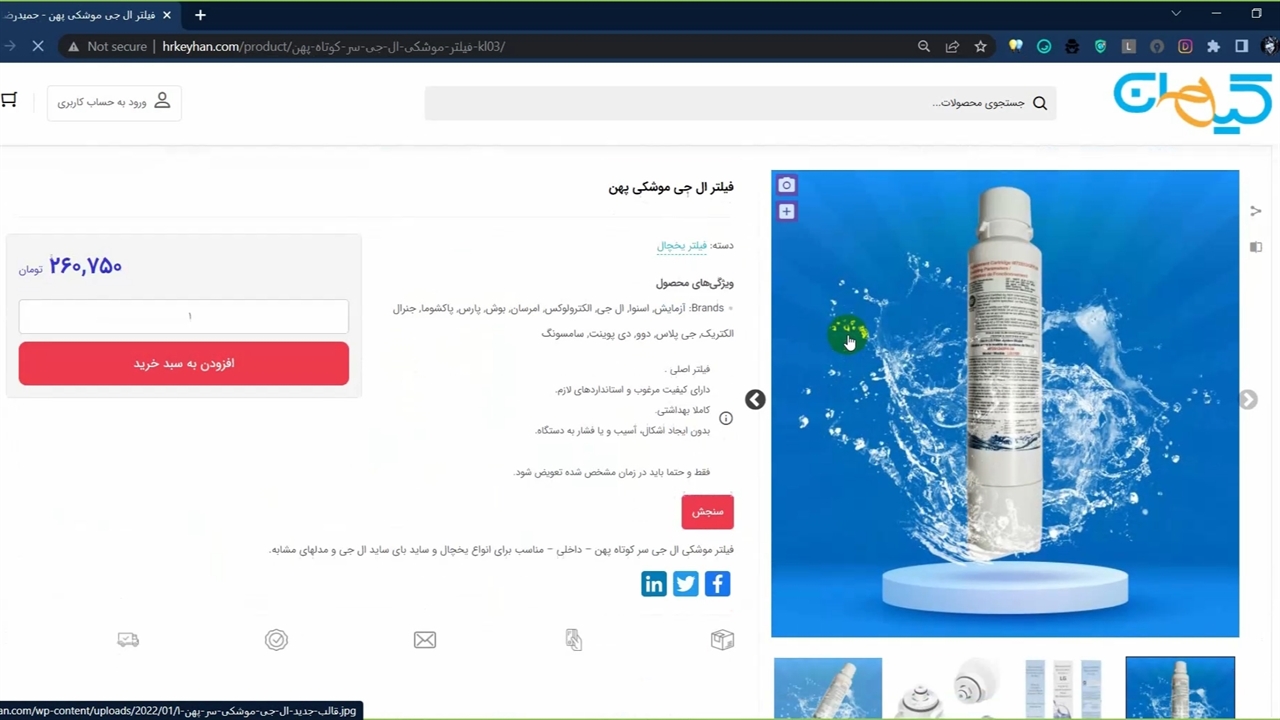Add product to cart with red button
Image resolution: width=1280 pixels, height=720 pixels.
pos(184,363)
